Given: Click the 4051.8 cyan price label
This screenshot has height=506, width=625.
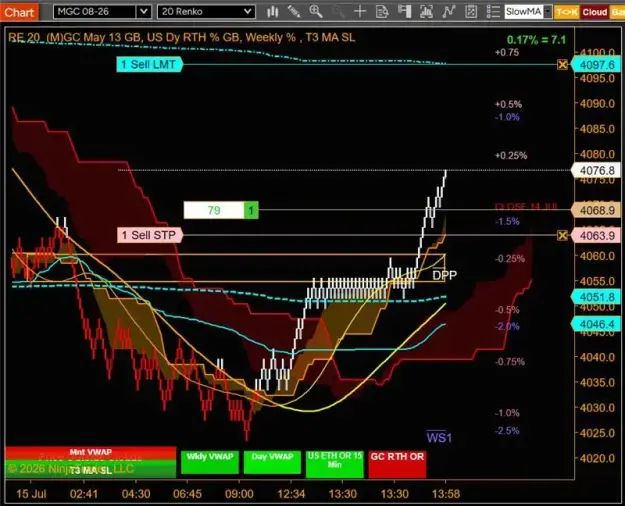Looking at the screenshot, I should pyautogui.click(x=596, y=297).
